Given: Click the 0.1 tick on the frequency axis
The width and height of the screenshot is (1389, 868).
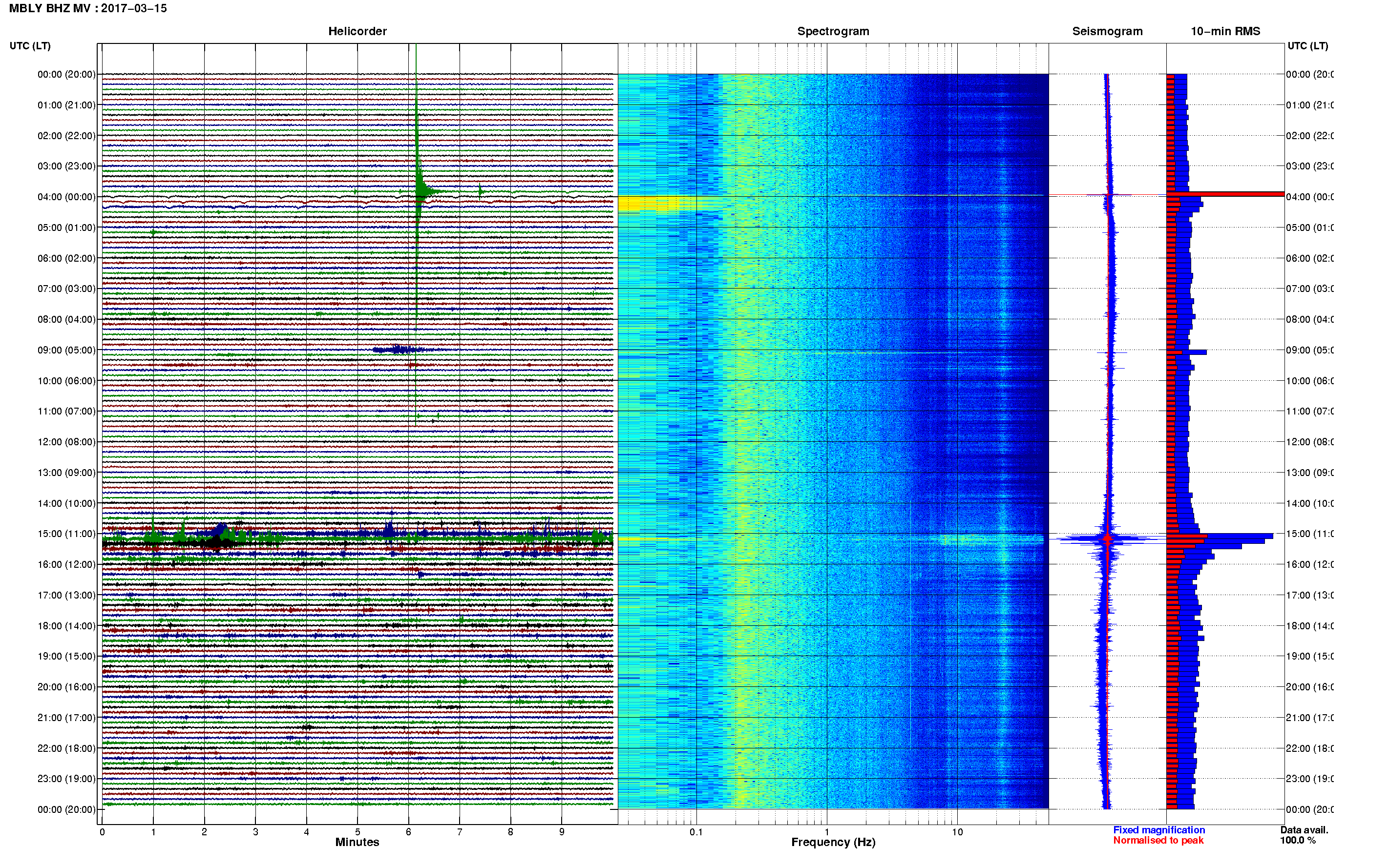Looking at the screenshot, I should point(696,832).
